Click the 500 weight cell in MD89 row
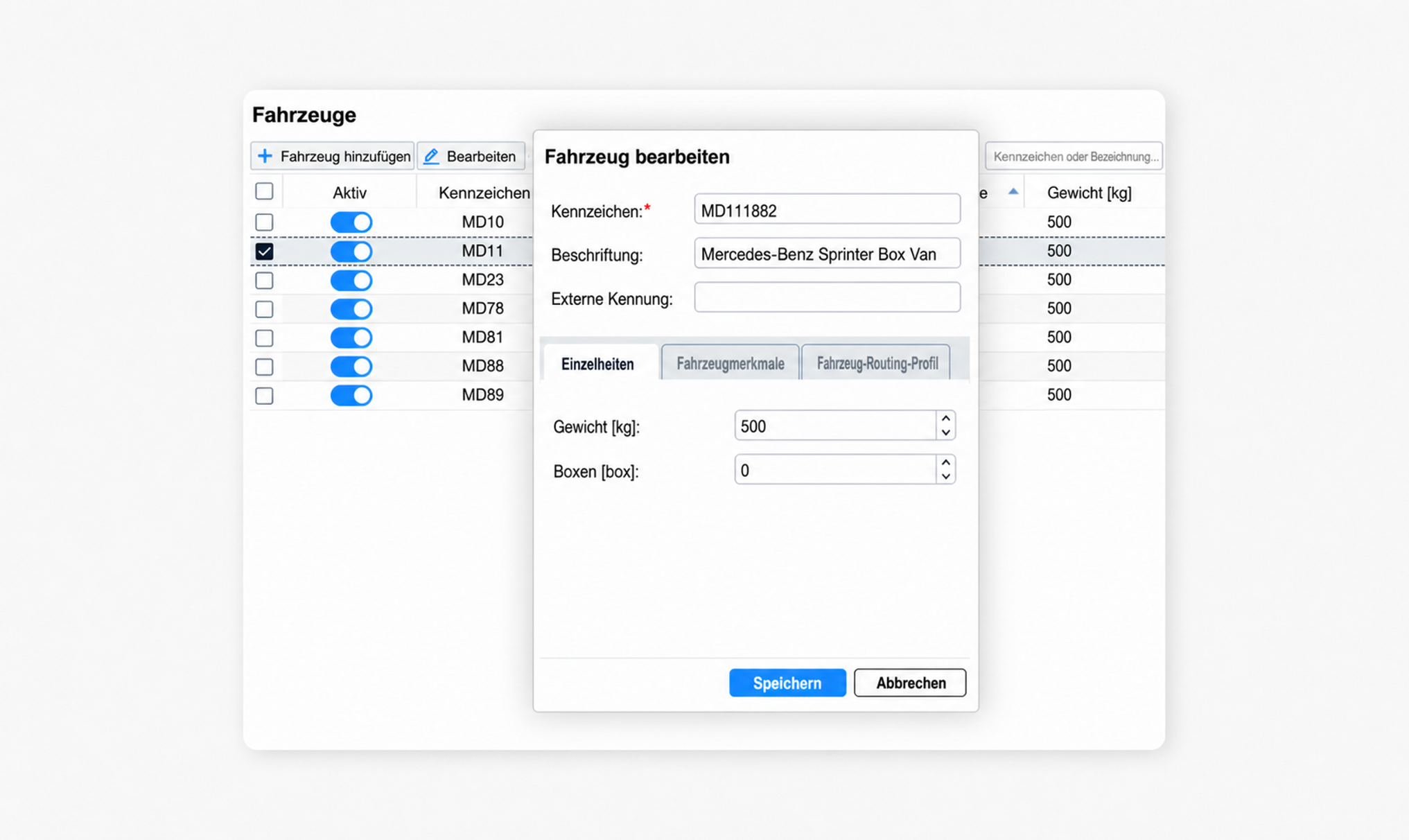Viewport: 1409px width, 840px height. pyautogui.click(x=1059, y=395)
